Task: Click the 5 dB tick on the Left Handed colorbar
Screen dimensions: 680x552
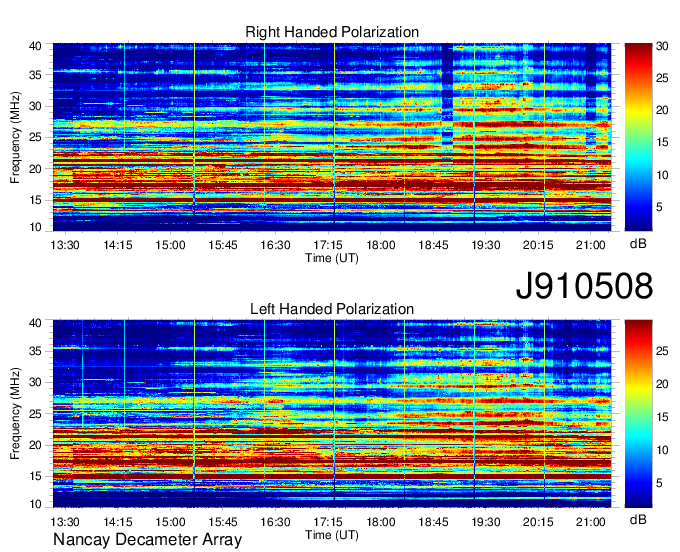Action: pyautogui.click(x=659, y=483)
